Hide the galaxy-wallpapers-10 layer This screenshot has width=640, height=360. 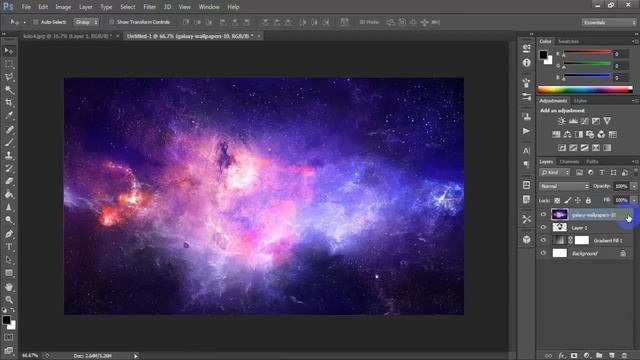(543, 214)
